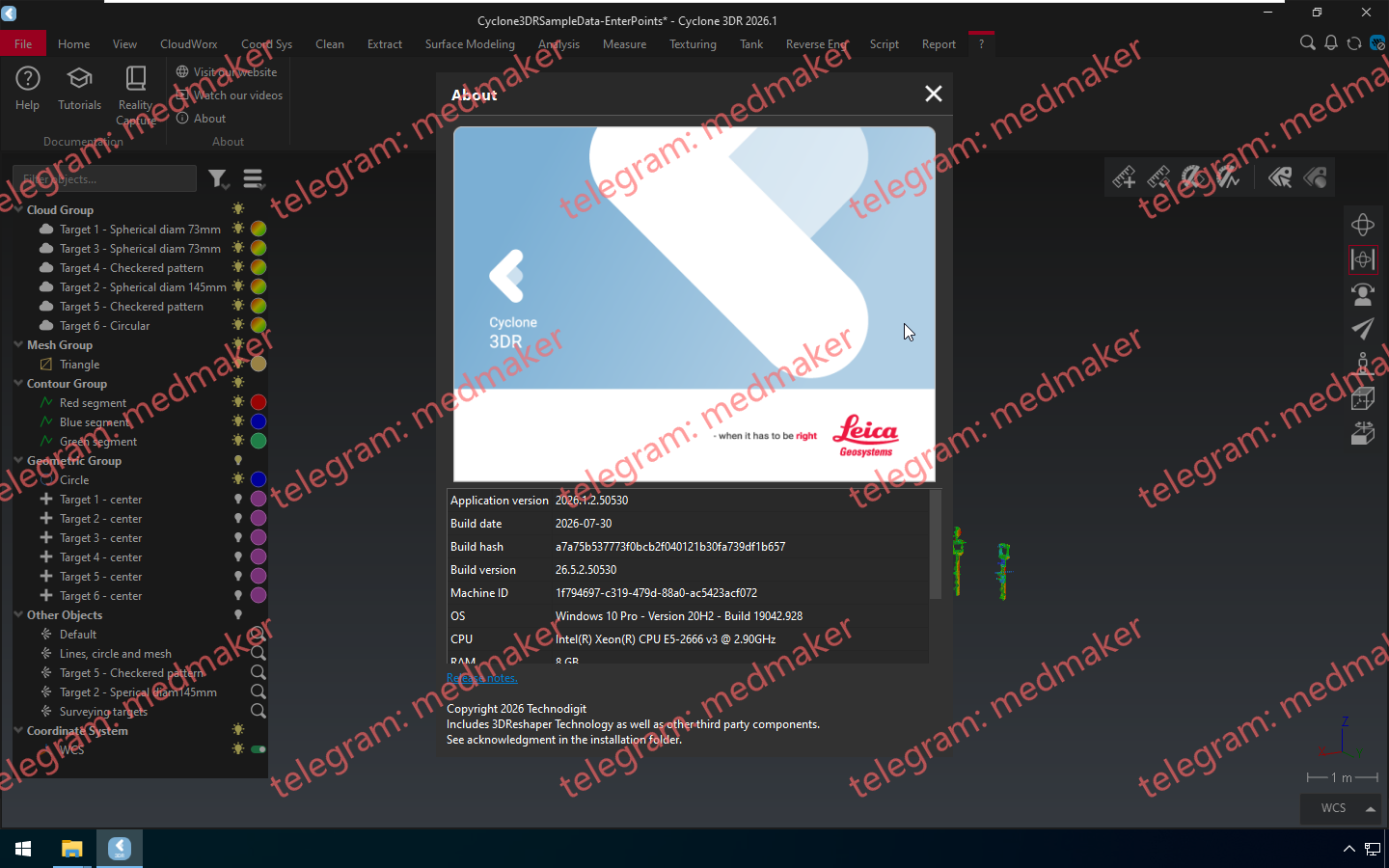Open the notifications bell icon
The height and width of the screenshot is (868, 1389).
pyautogui.click(x=1331, y=42)
